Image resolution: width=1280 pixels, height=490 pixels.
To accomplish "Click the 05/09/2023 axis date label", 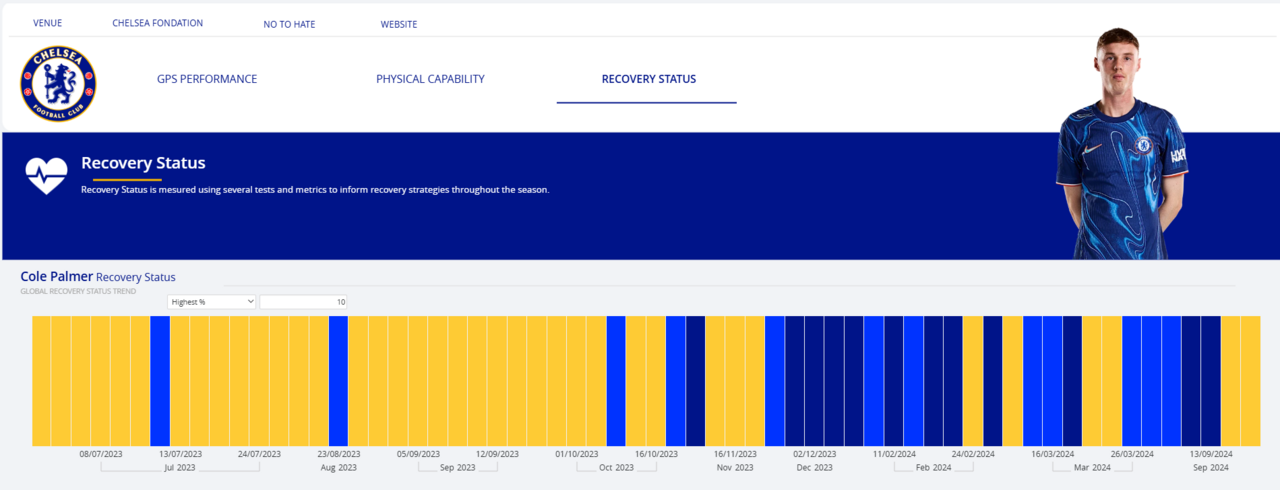I will point(418,454).
